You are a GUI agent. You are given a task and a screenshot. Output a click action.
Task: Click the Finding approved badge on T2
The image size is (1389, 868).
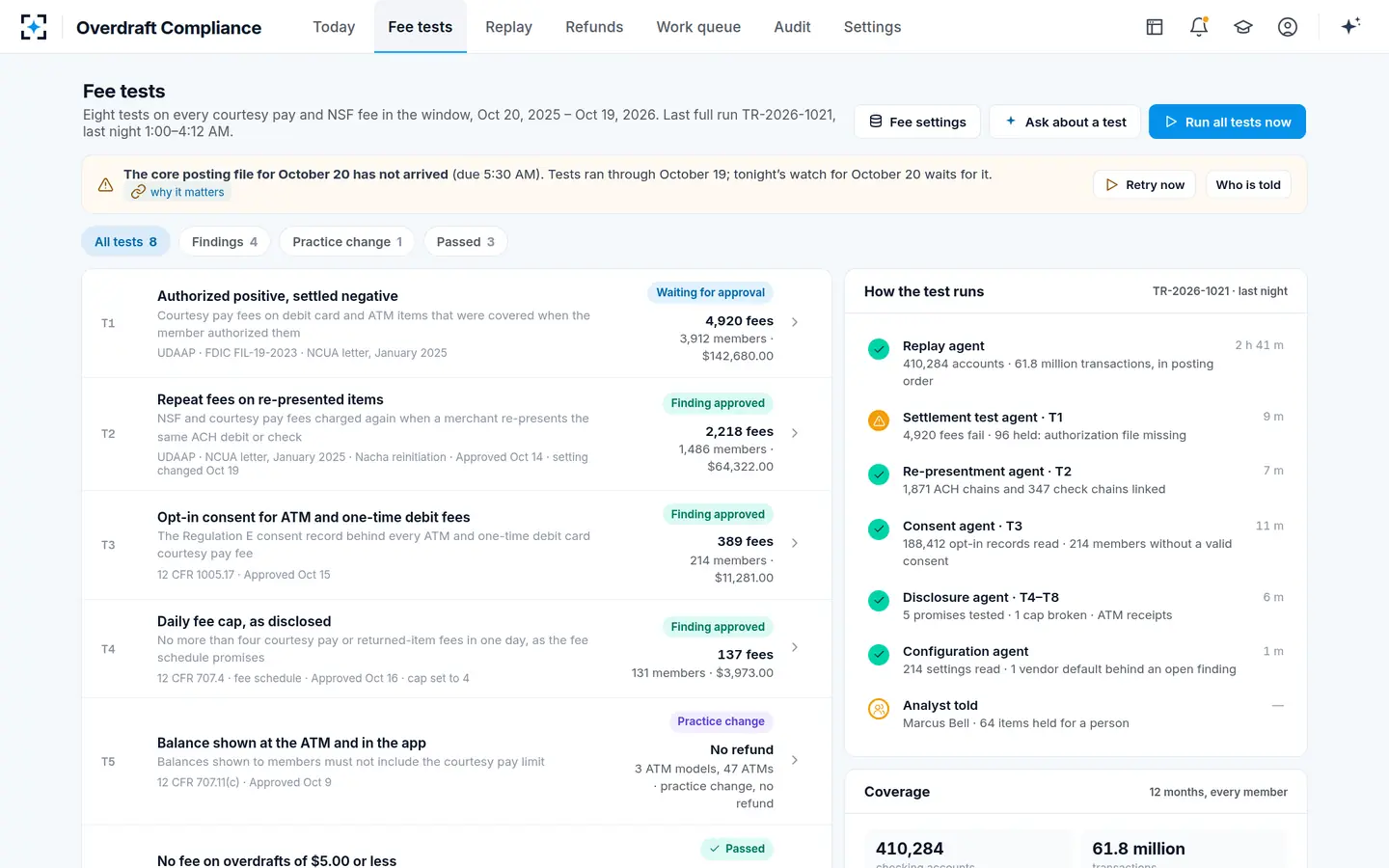pos(718,403)
